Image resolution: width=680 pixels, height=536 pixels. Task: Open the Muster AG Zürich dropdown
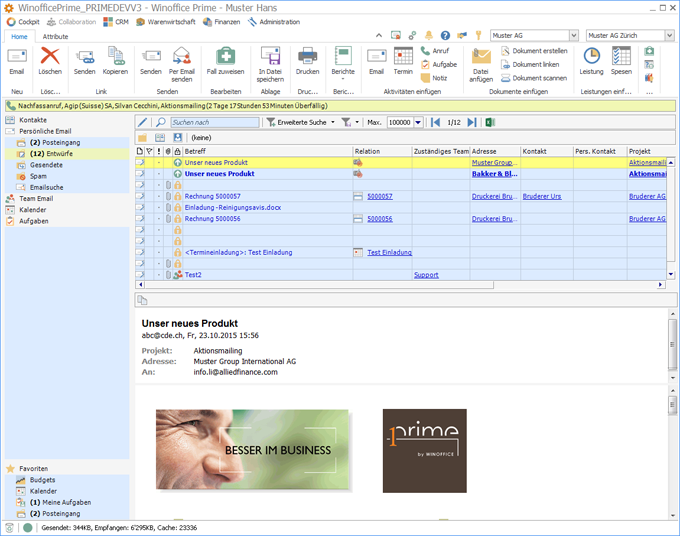[670, 36]
